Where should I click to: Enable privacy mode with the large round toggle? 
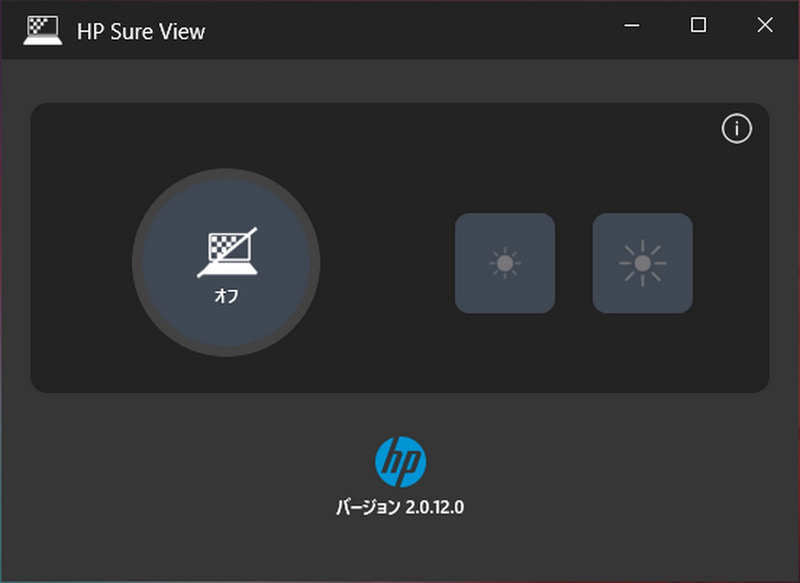pyautogui.click(x=227, y=263)
